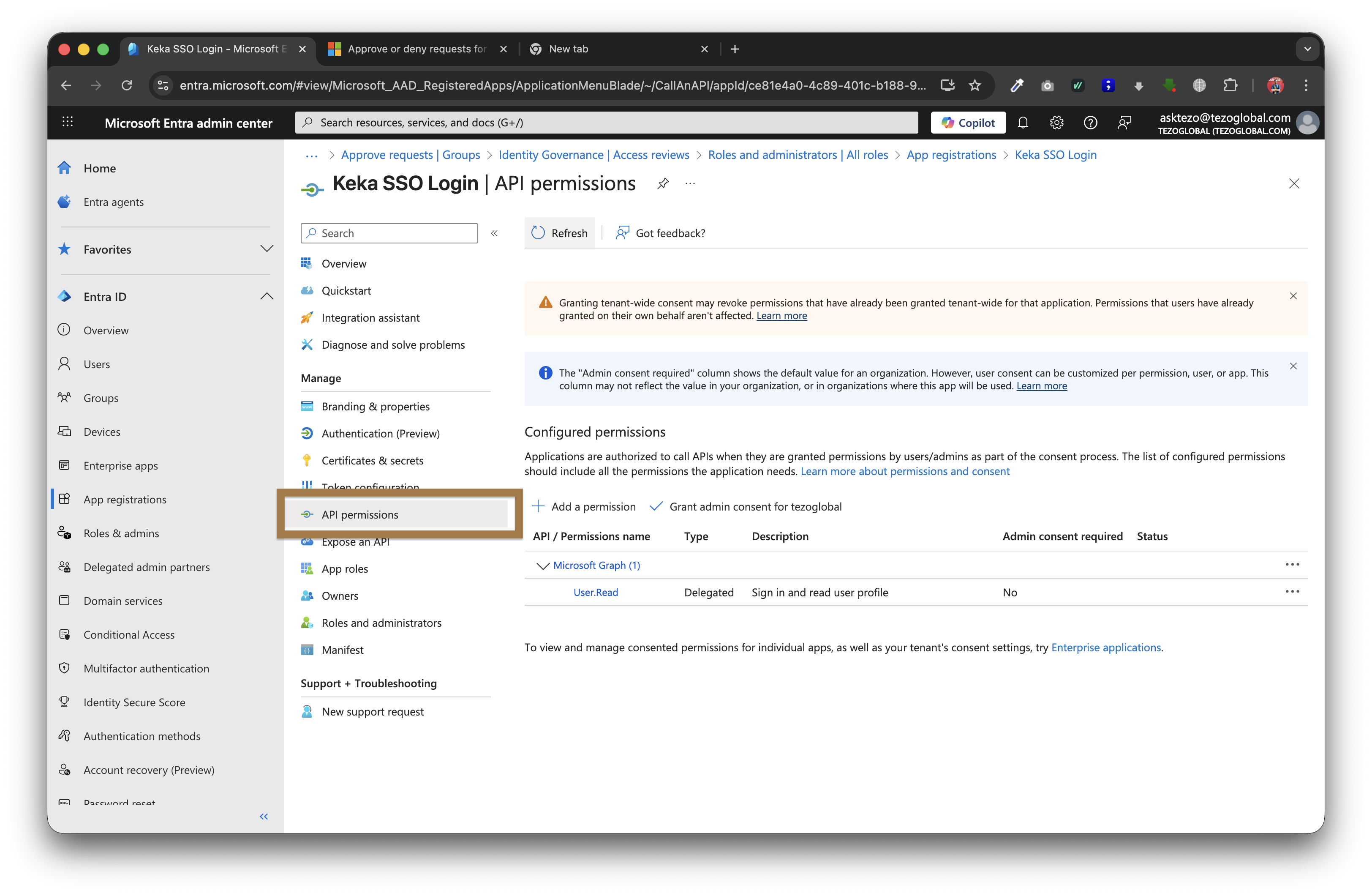Open the Copilot button
The height and width of the screenshot is (896, 1372).
click(968, 122)
